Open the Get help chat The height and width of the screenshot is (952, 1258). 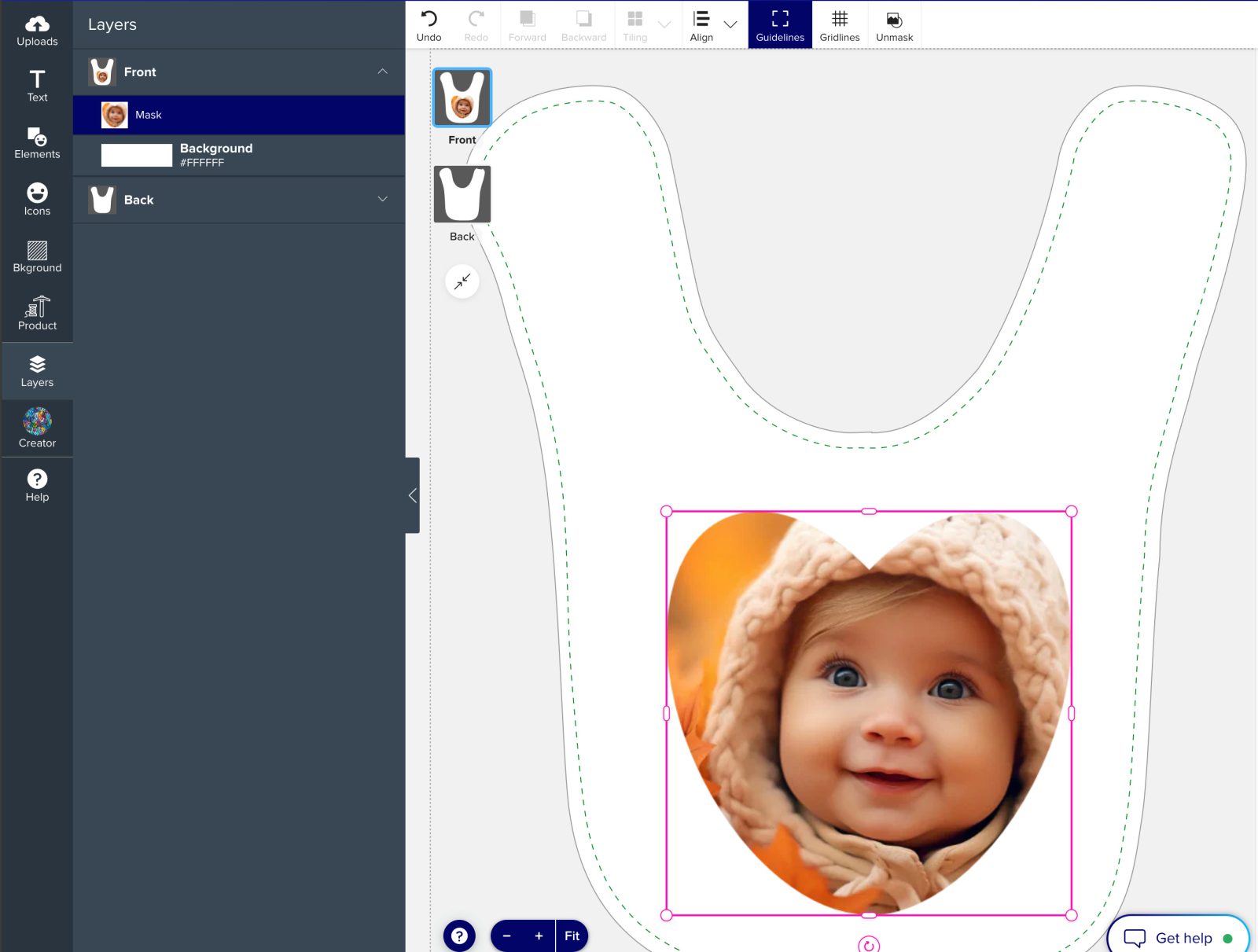(1178, 937)
